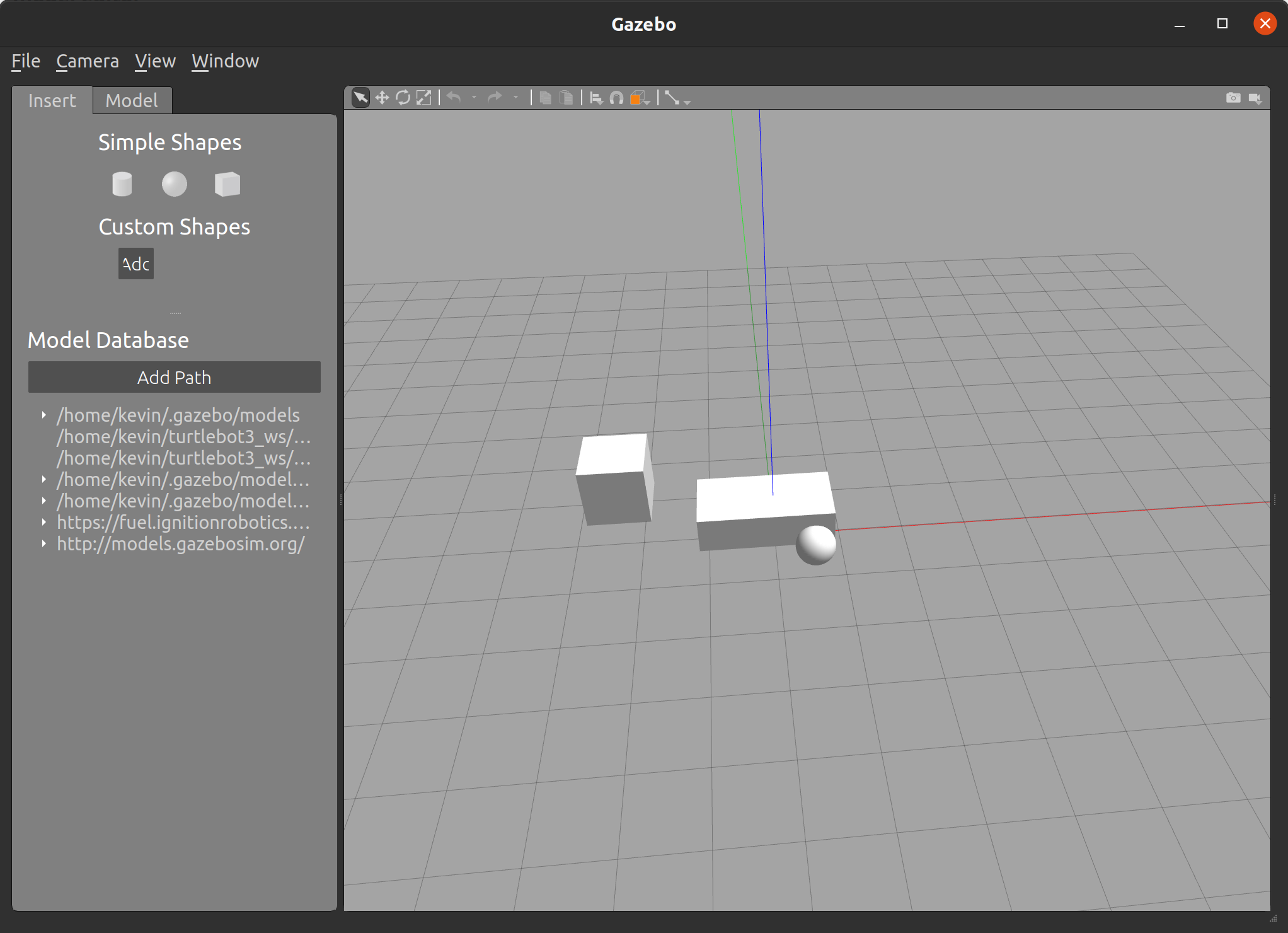Insert a cylinder from Simple Shapes
This screenshot has width=1288, height=933.
122,184
